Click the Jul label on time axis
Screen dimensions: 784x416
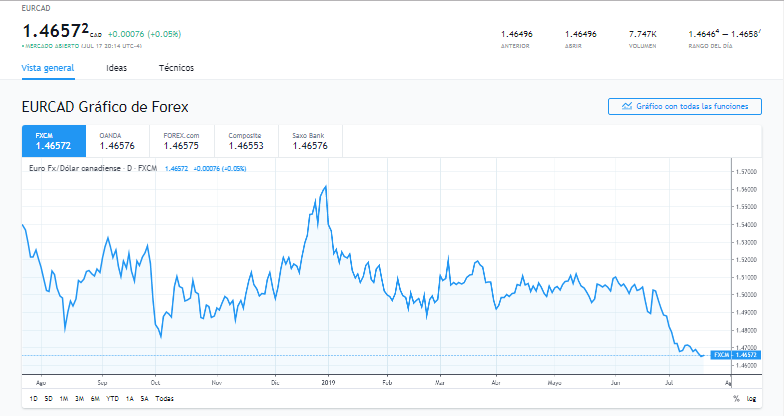tap(669, 382)
